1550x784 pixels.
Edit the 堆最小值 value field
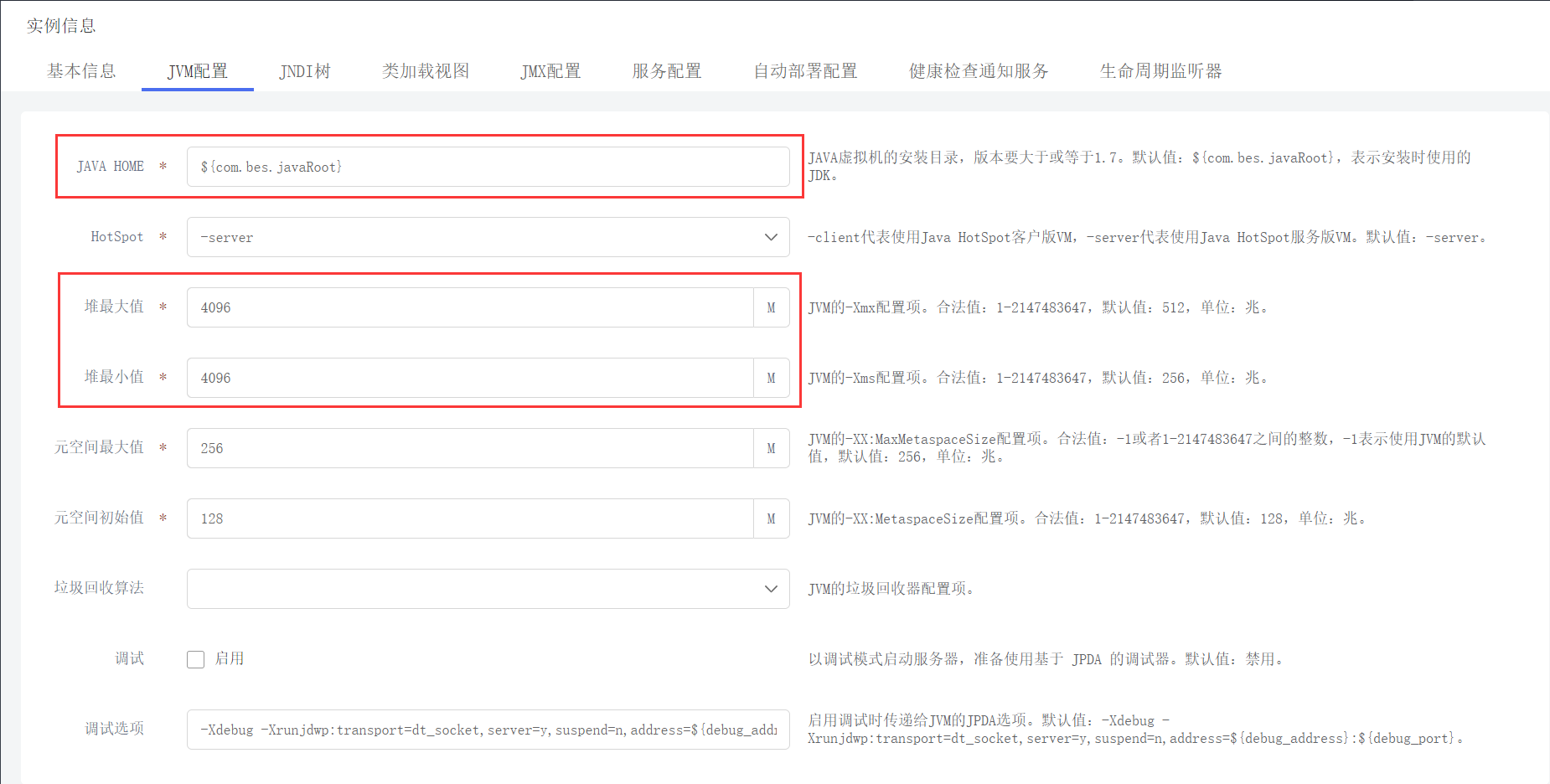(x=469, y=378)
